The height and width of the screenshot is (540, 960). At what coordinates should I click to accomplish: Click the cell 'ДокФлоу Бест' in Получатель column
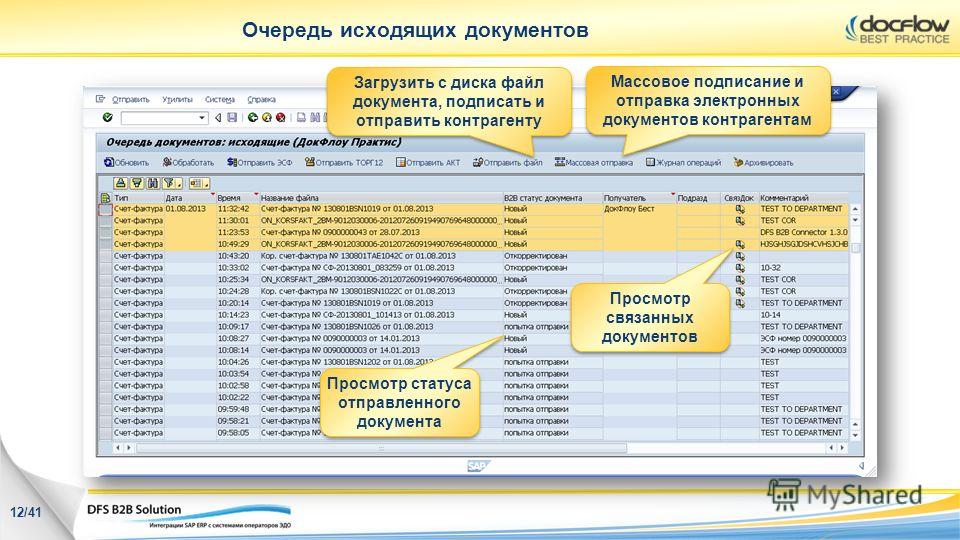[639, 209]
